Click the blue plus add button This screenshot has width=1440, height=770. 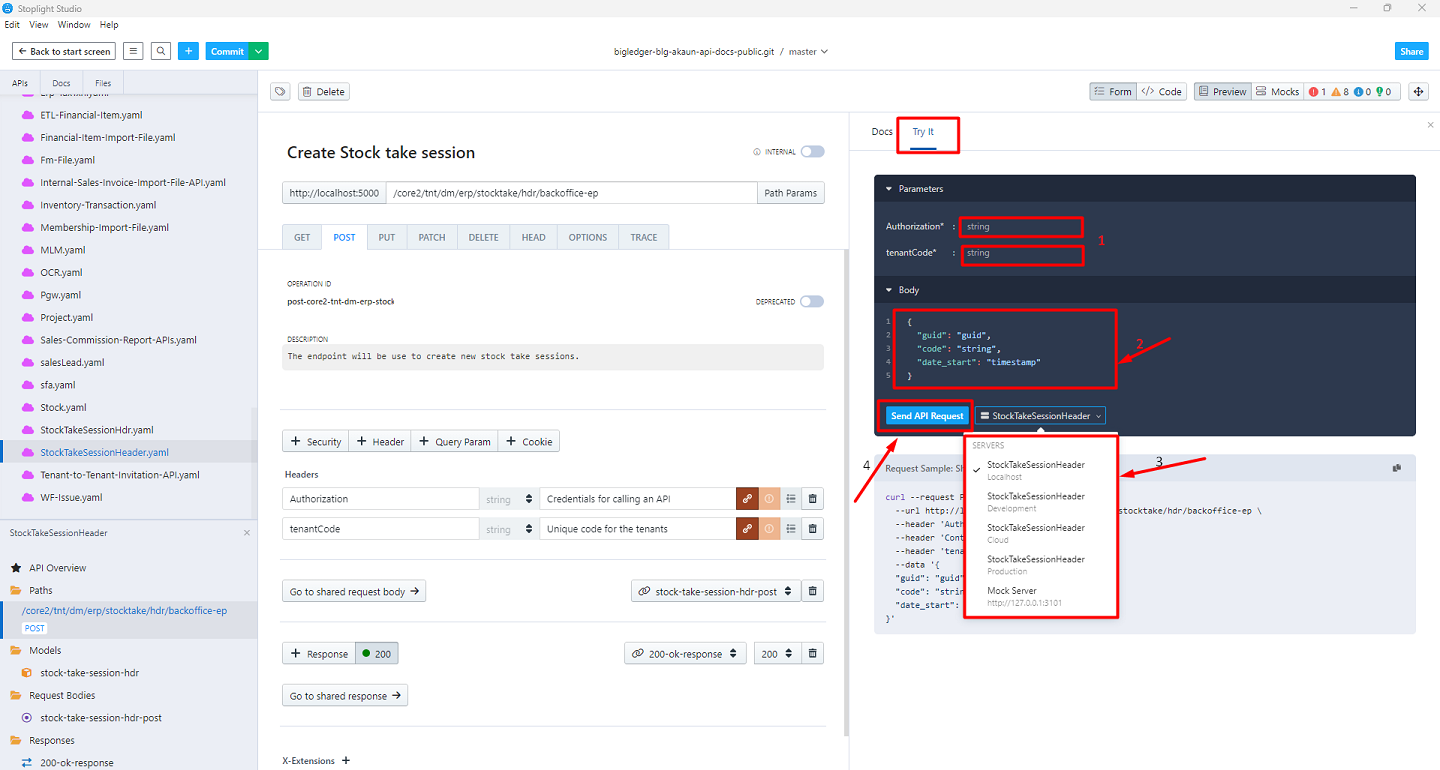188,51
